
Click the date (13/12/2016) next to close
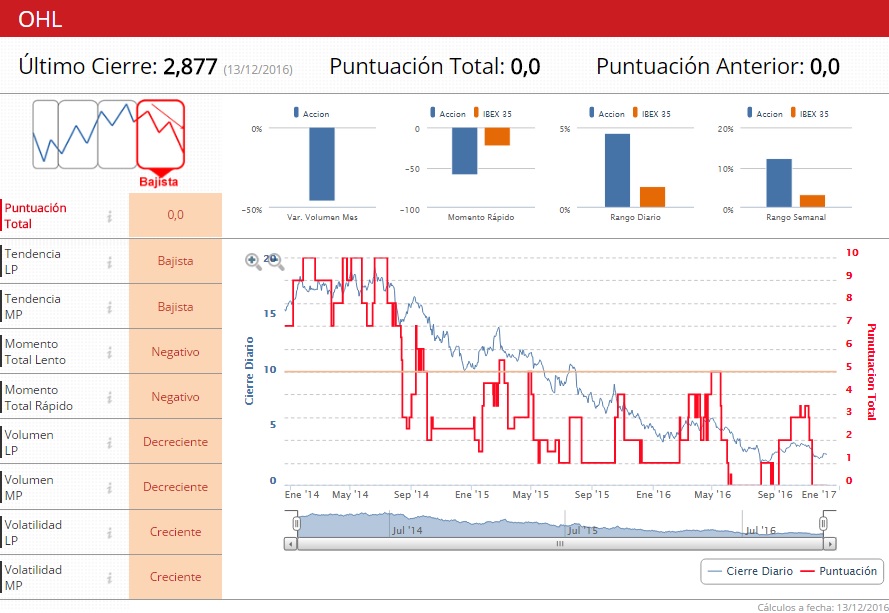click(x=258, y=70)
